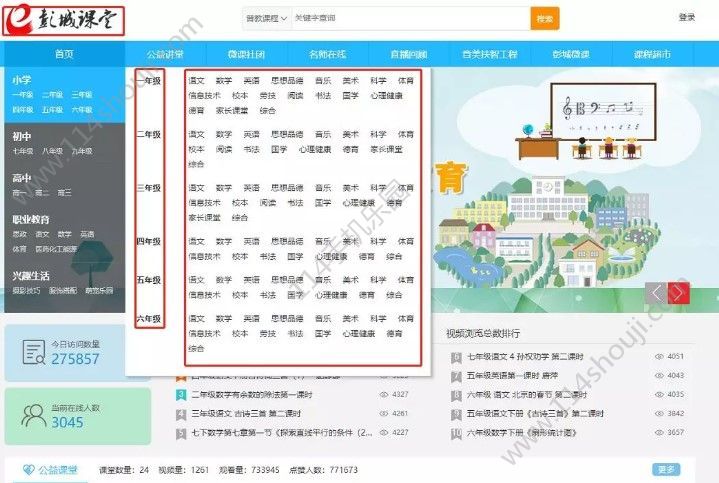The image size is (719, 483).
Task: Click 思想品德 in the 三年级 subject row
Action: click(287, 188)
